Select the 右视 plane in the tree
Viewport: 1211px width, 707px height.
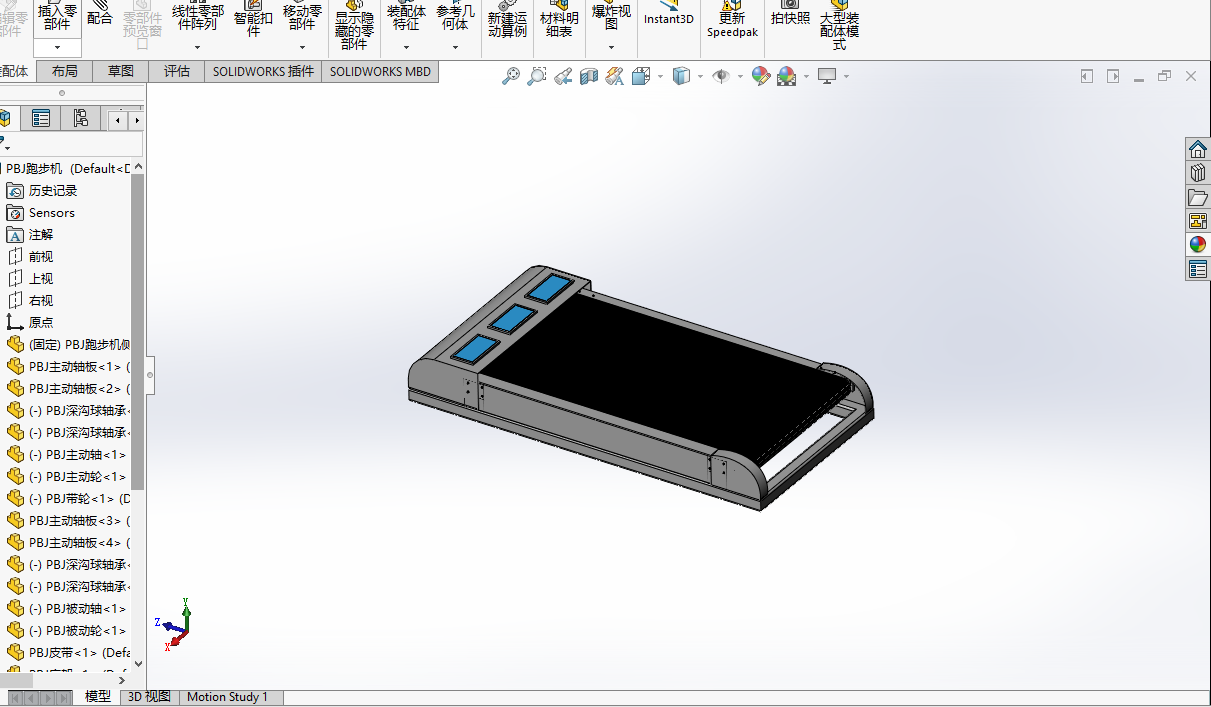point(41,300)
